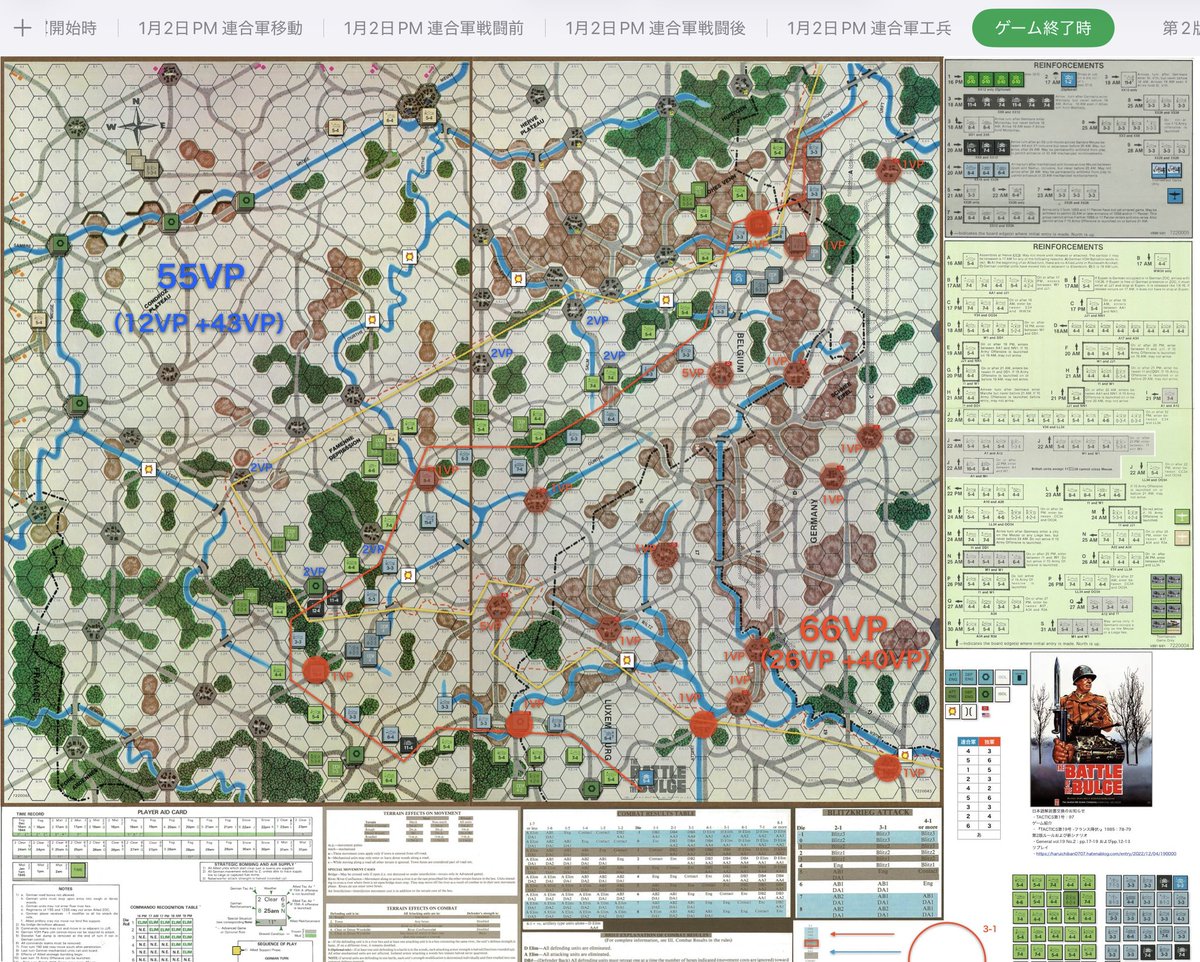
Task: Select the blue airplane counter on reinforcement card
Action: point(1175,196)
